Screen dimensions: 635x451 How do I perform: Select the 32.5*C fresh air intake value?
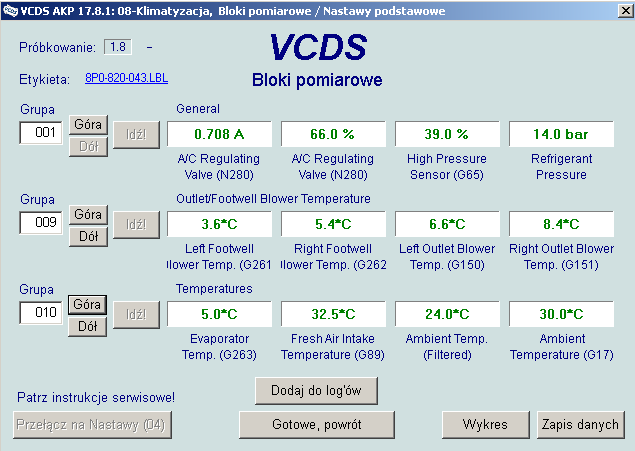[x=333, y=314]
